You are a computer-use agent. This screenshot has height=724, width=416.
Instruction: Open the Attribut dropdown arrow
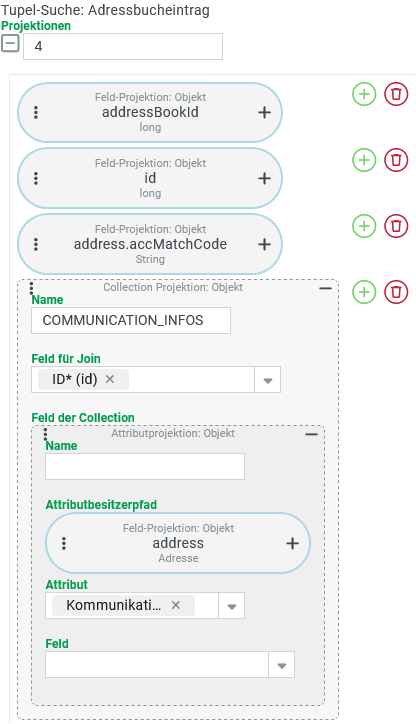click(232, 606)
